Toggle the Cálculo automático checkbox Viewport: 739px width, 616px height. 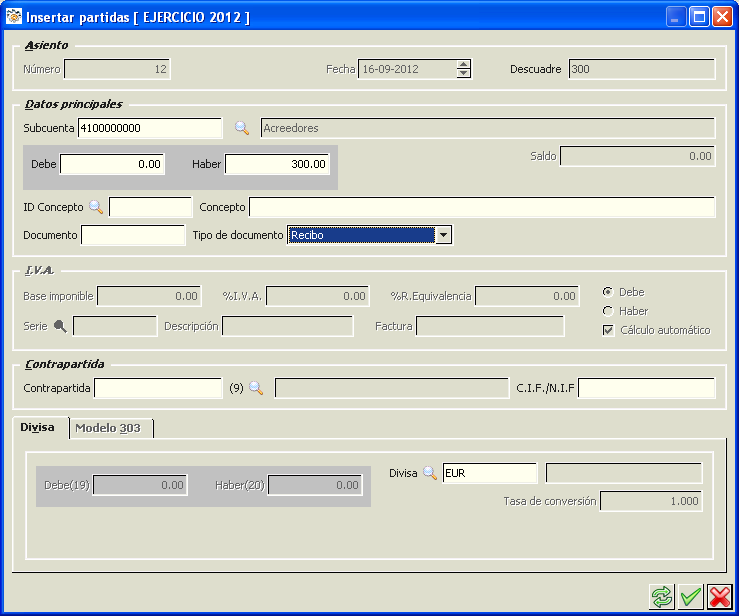[608, 330]
